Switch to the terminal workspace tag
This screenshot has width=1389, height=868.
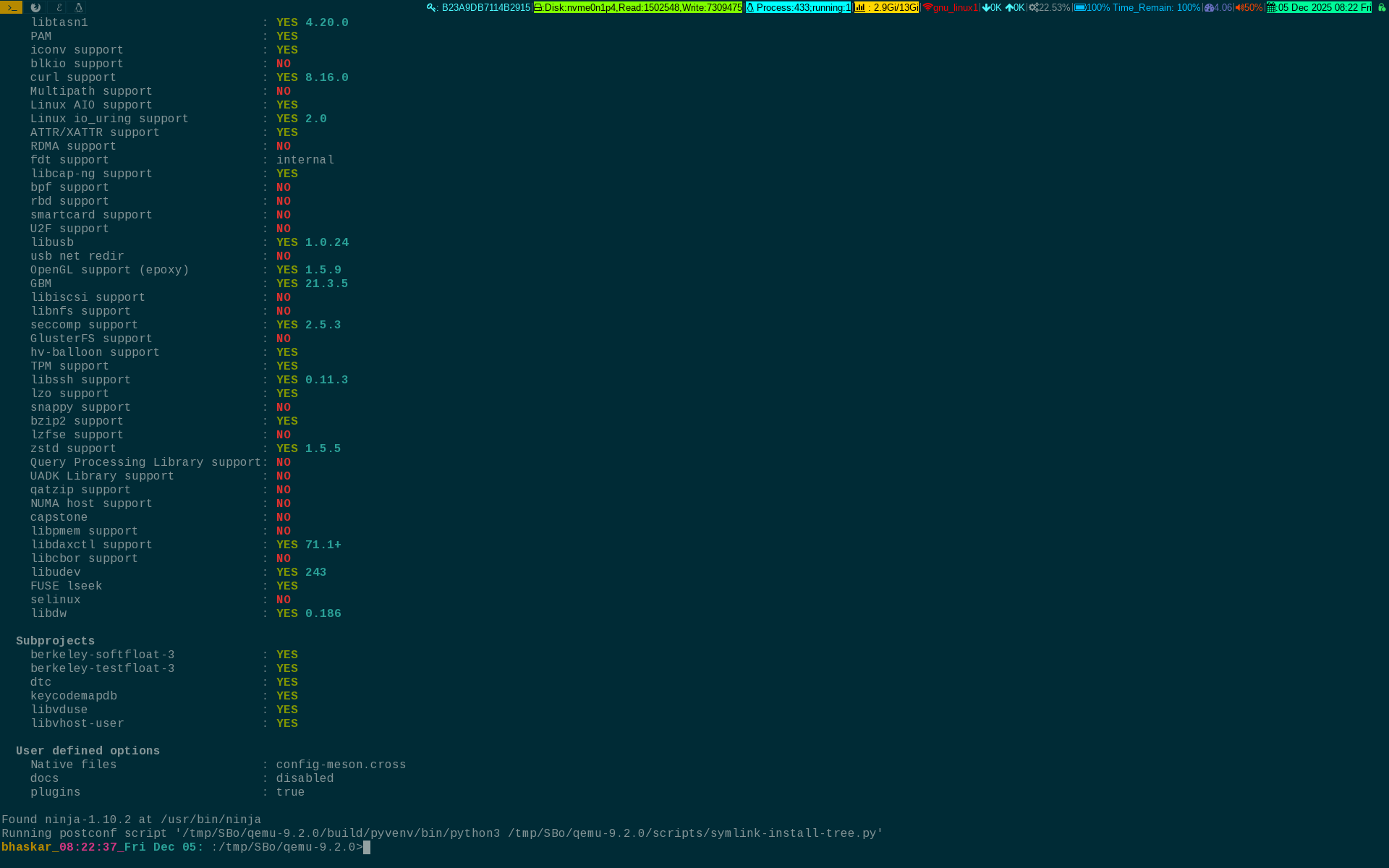(12, 7)
